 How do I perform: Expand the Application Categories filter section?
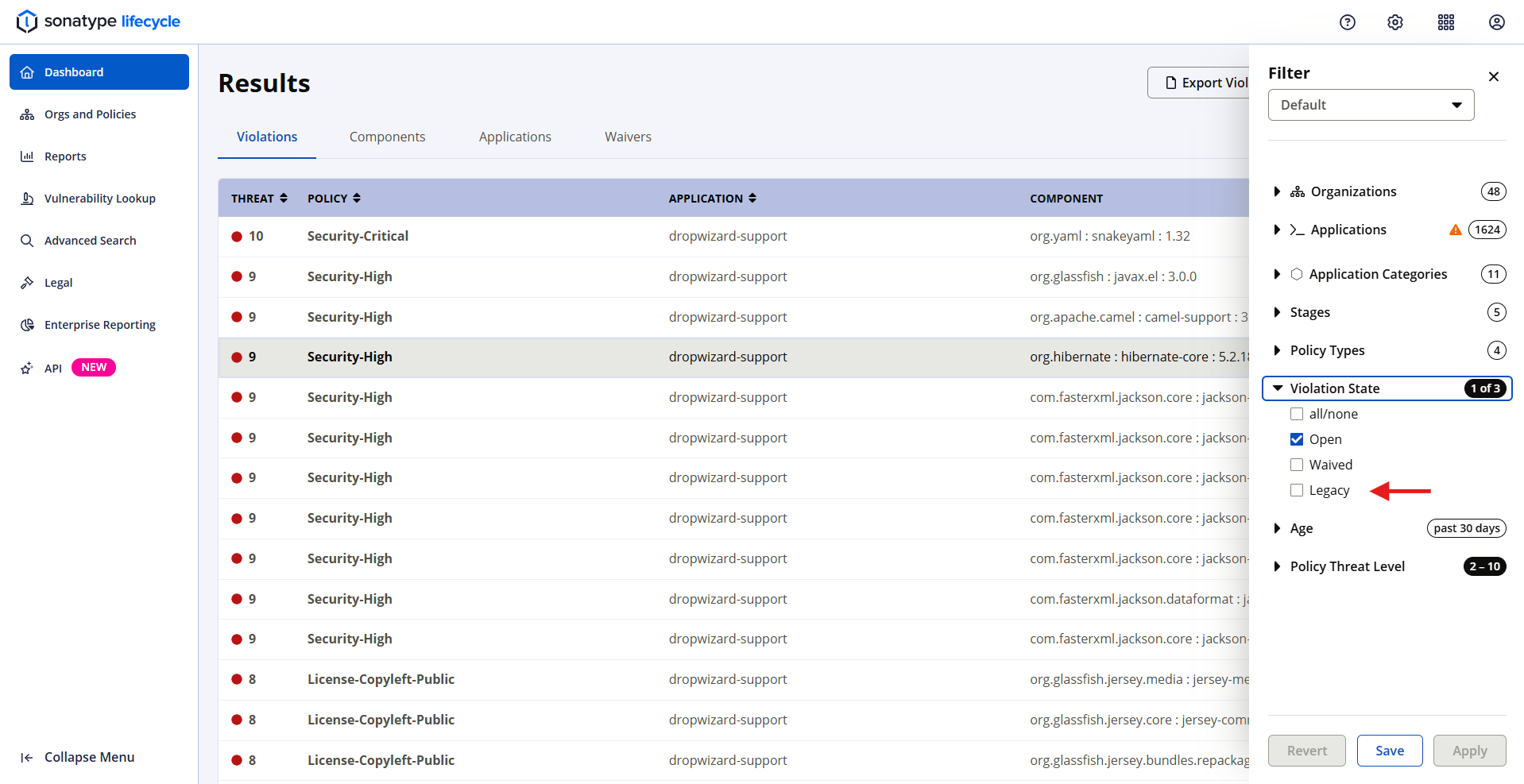click(x=1387, y=274)
